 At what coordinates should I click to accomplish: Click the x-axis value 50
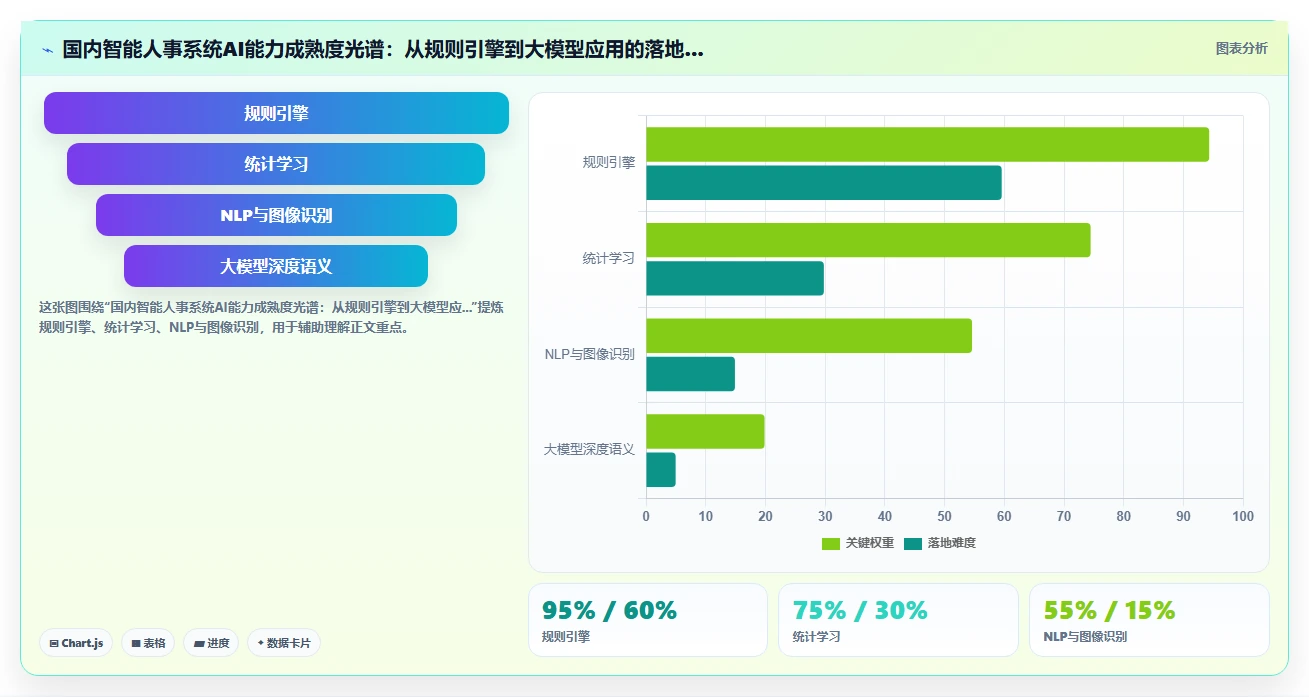pos(944,517)
